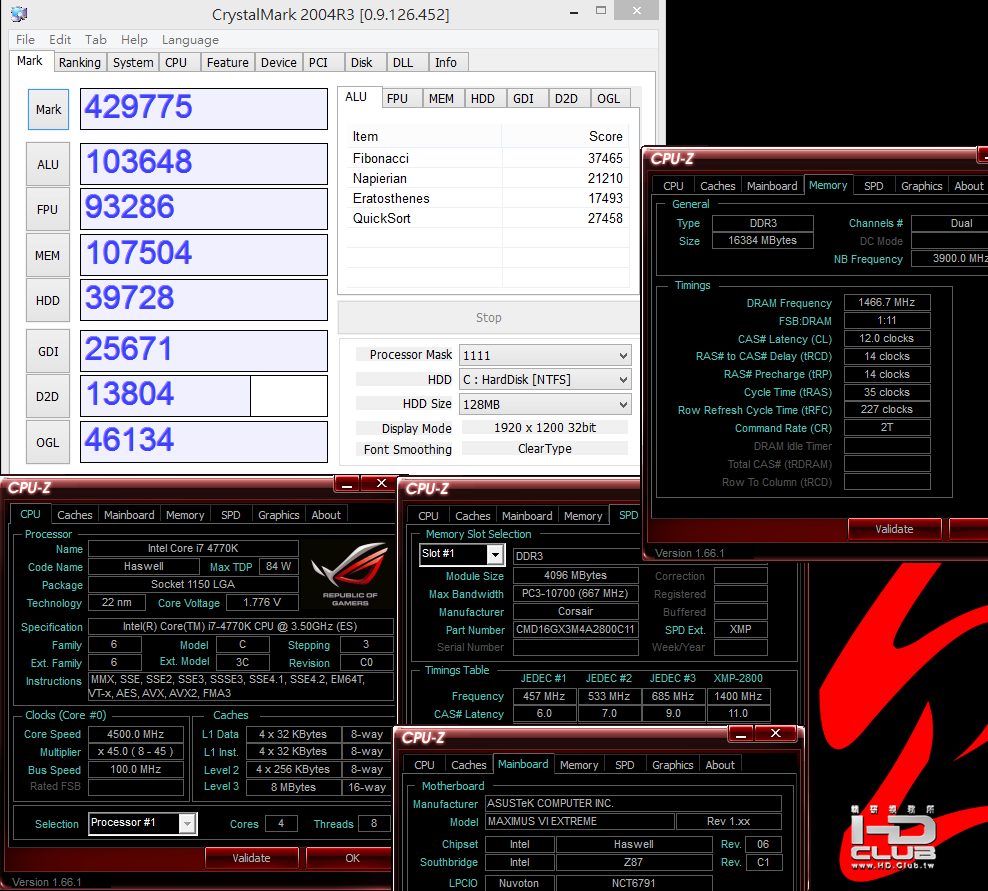Click Validate in the CPU-Z Memory window
Screen dimensions: 988x891
click(894, 529)
